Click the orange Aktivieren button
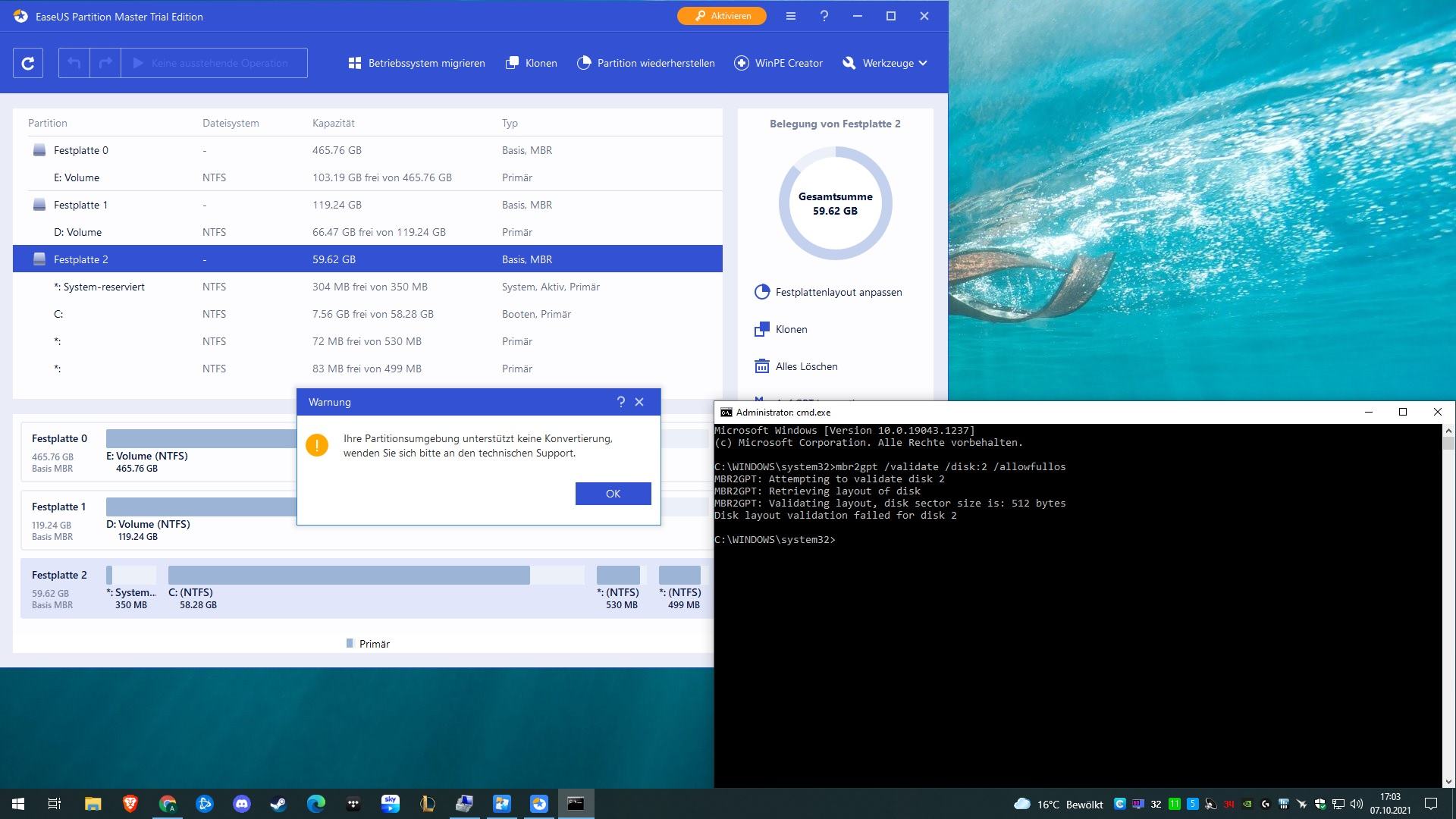Viewport: 1456px width, 819px height. (722, 16)
